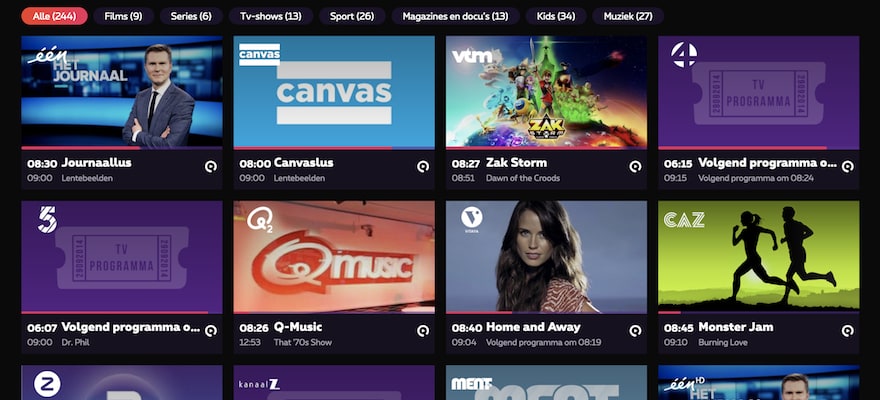880x400 pixels.
Task: Open the Series (6) filter
Action: (x=191, y=16)
